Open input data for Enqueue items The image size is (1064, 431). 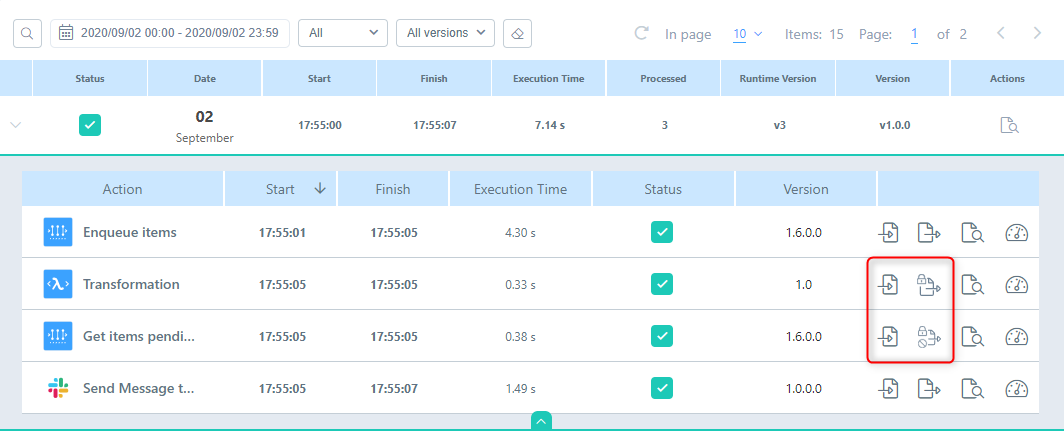pyautogui.click(x=887, y=232)
